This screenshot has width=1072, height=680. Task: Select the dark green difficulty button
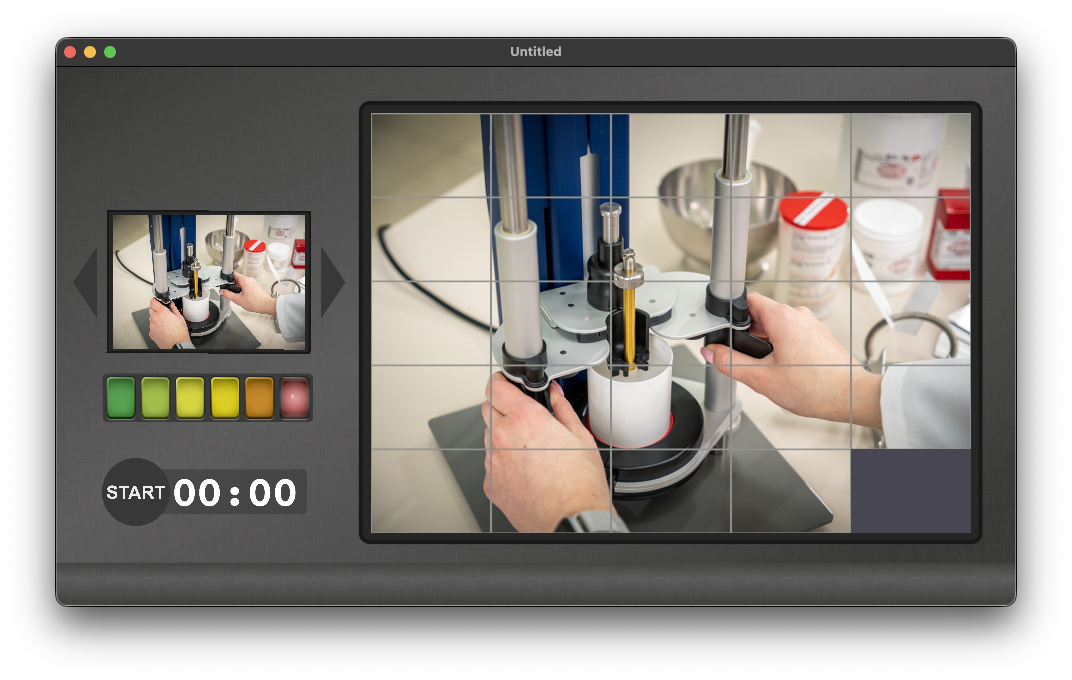[x=121, y=397]
